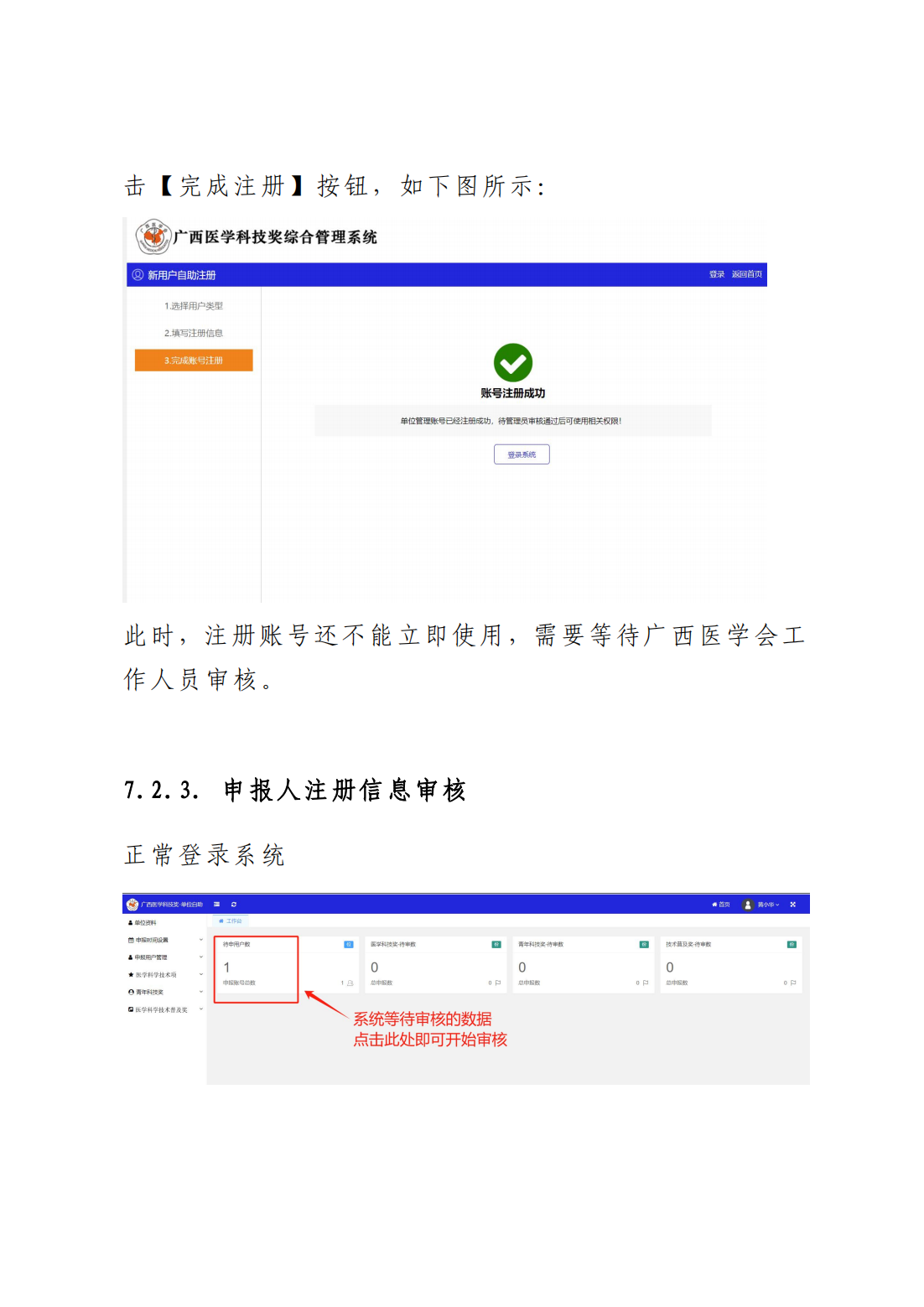Open 青年科技奖 sidebar menu
This screenshot has width=924, height=1307.
146,992
